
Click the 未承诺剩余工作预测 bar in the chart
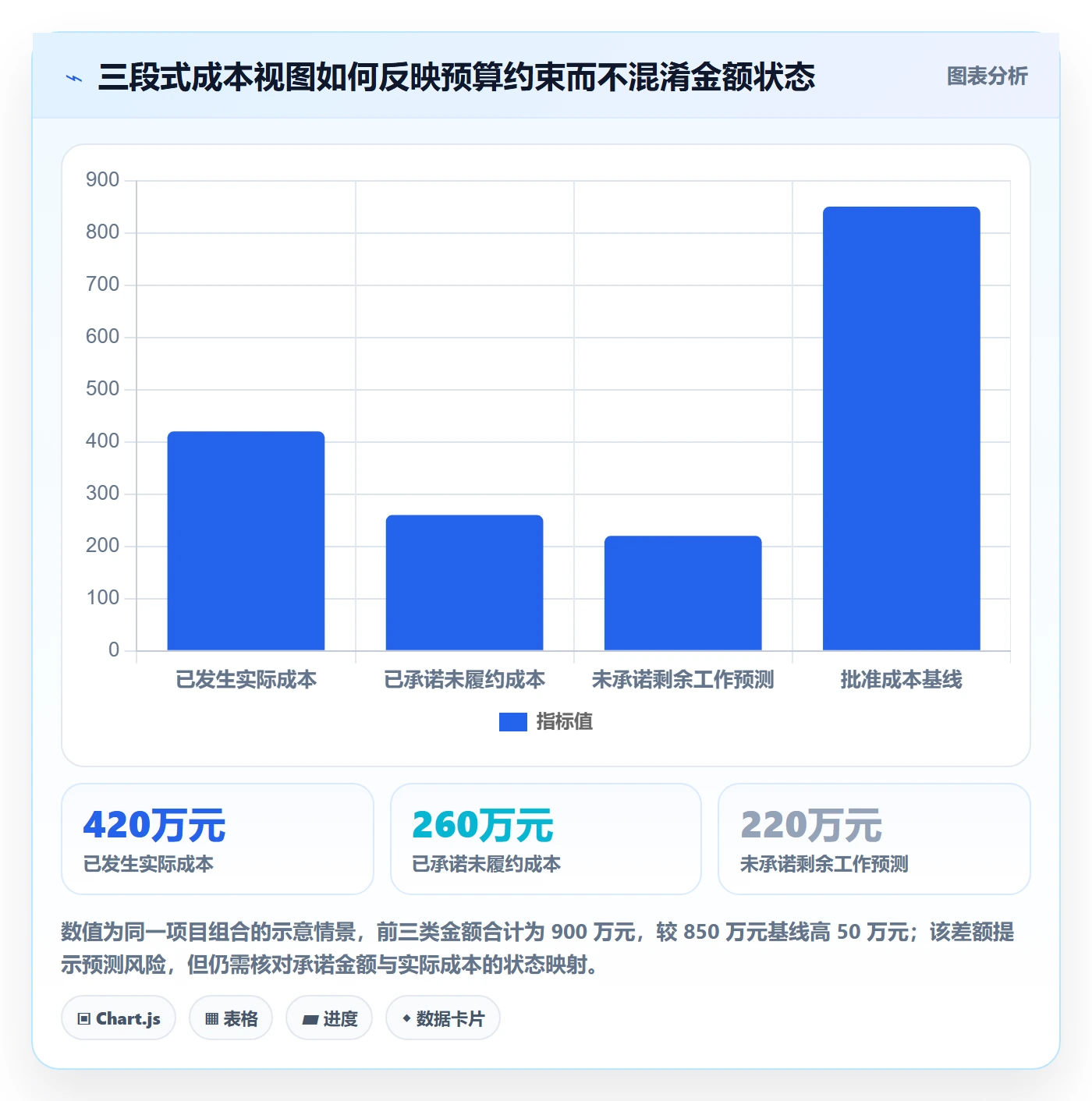682,593
